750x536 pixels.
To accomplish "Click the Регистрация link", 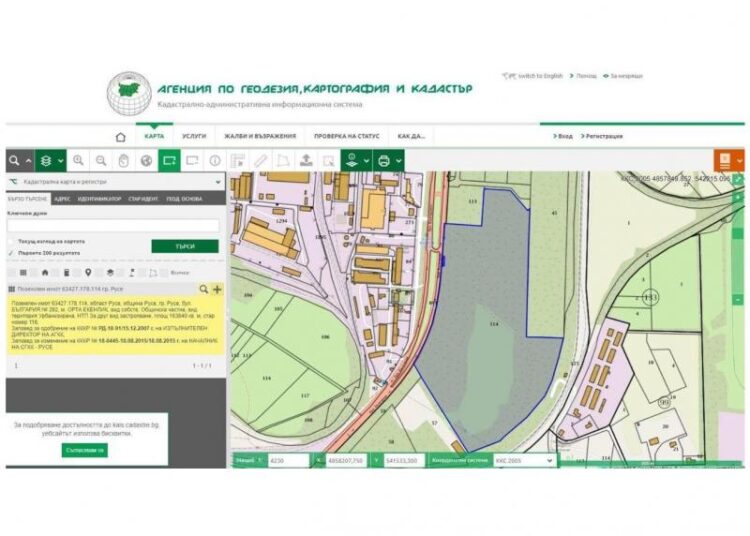I will (x=602, y=136).
